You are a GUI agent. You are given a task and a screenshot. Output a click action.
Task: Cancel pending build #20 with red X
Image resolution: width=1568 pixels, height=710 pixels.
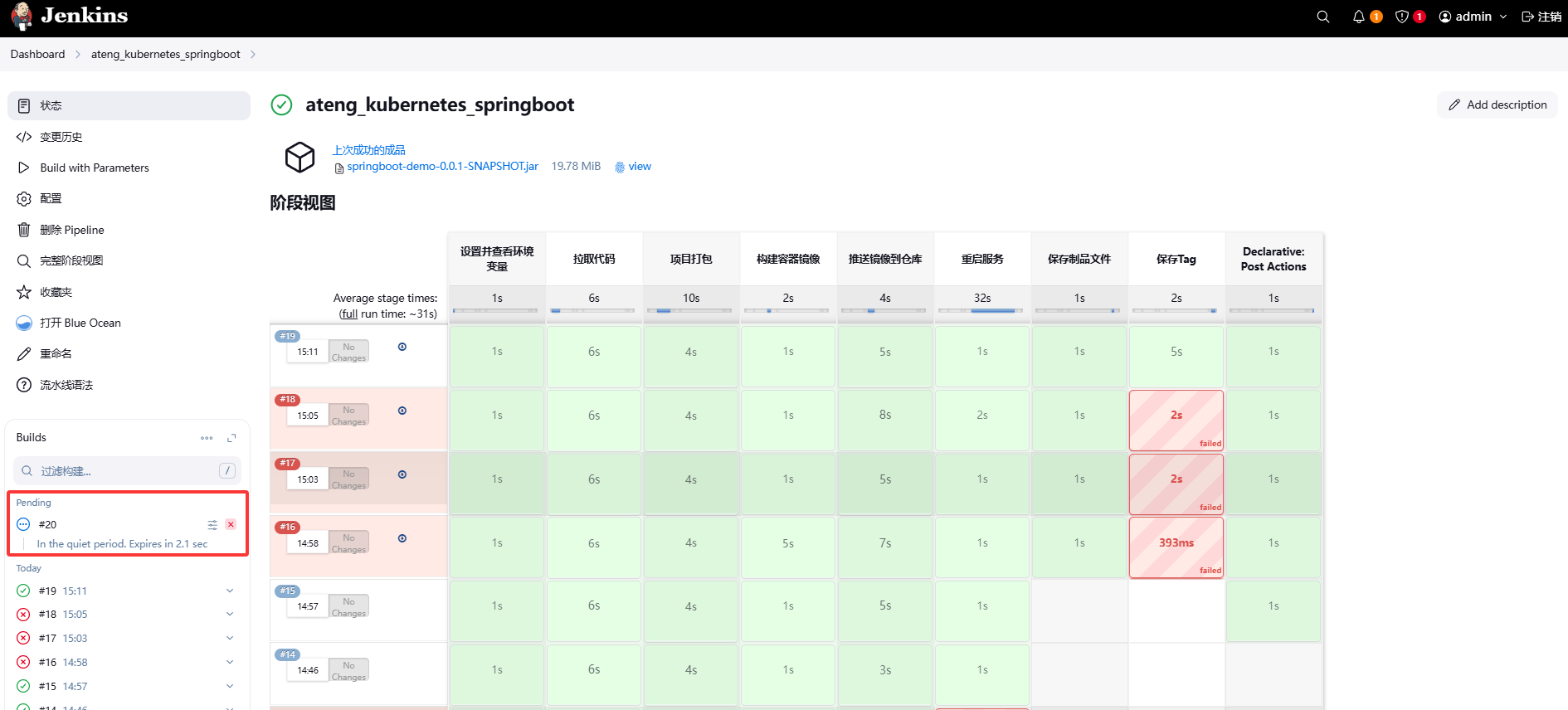231,524
